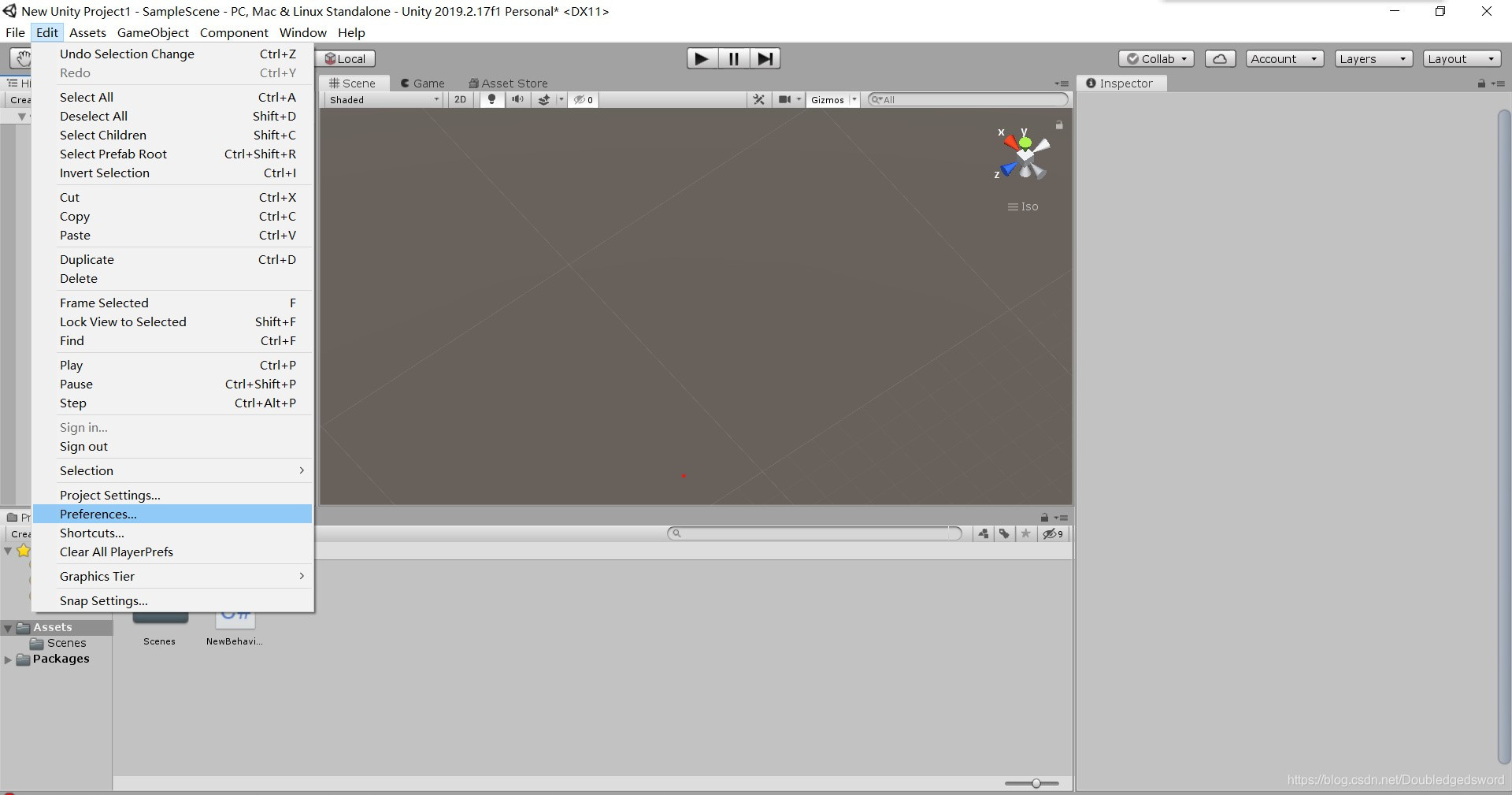Open the Scene view context menu icon
Image resolution: width=1512 pixels, height=795 pixels.
click(x=1062, y=84)
